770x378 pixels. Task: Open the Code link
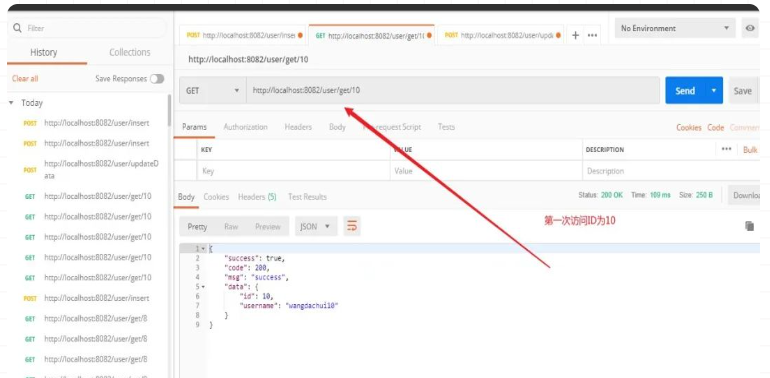715,128
